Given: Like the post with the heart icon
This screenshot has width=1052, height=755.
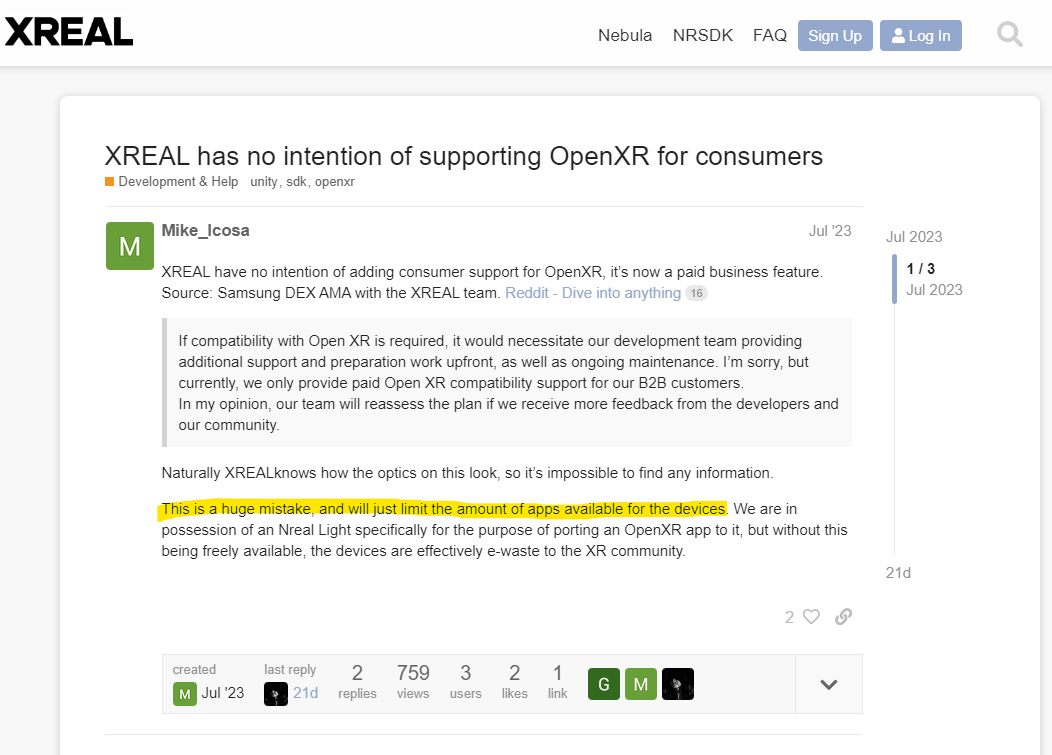Looking at the screenshot, I should point(811,617).
